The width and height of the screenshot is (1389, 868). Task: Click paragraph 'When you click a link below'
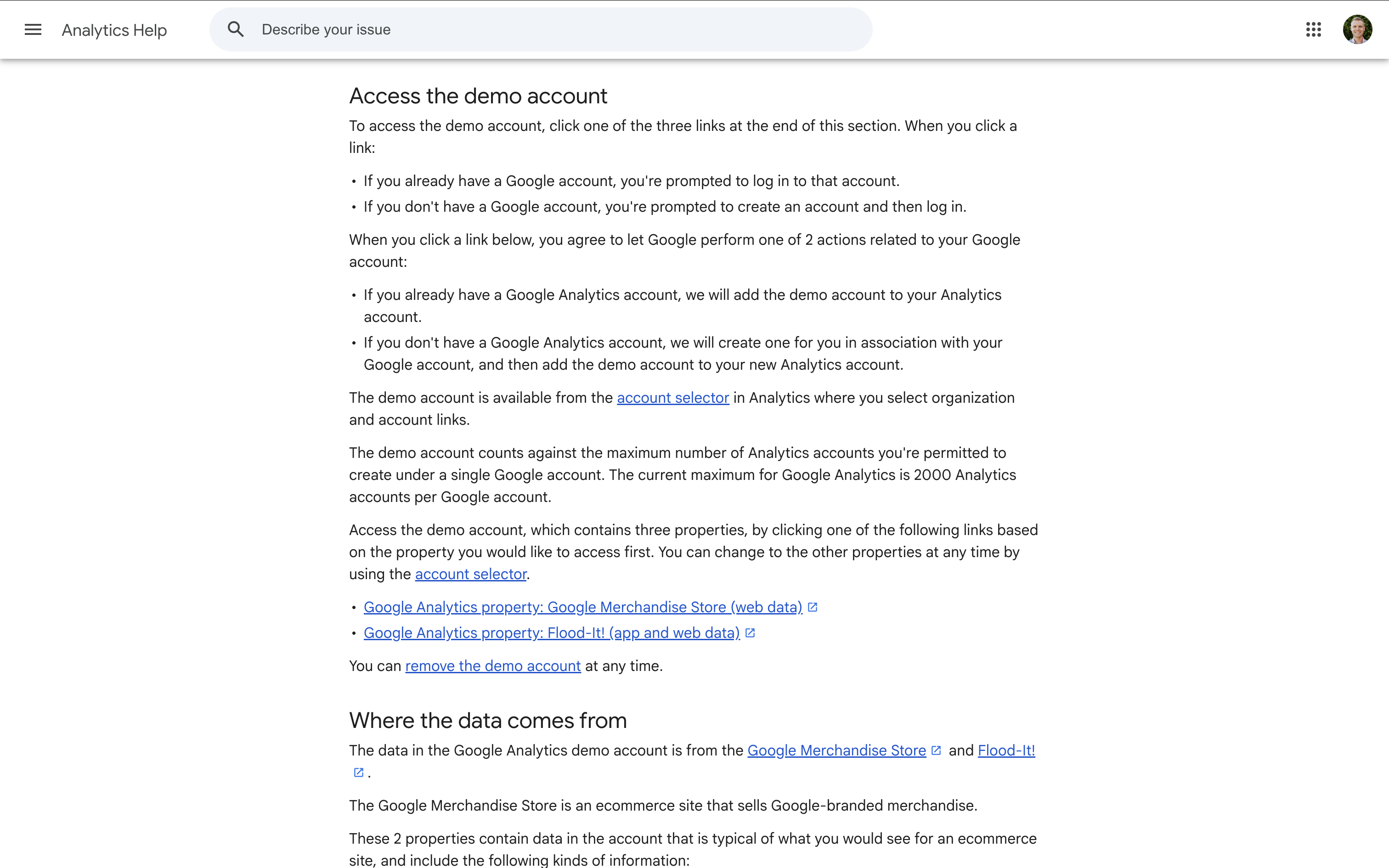685,251
